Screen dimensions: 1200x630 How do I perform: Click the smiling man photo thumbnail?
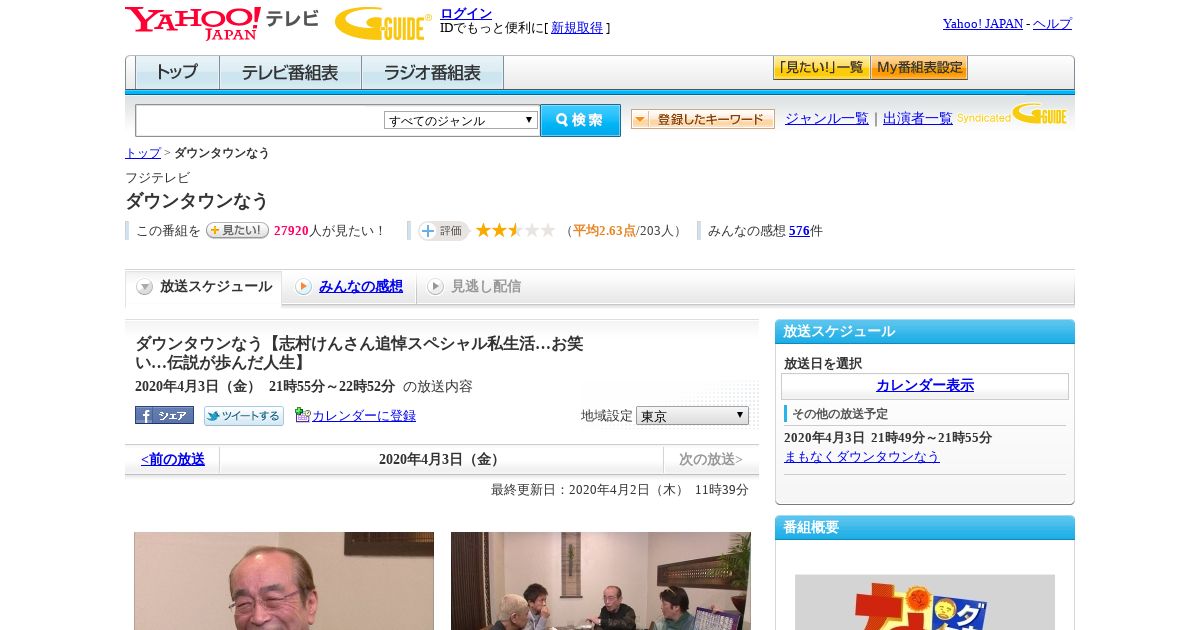284,581
